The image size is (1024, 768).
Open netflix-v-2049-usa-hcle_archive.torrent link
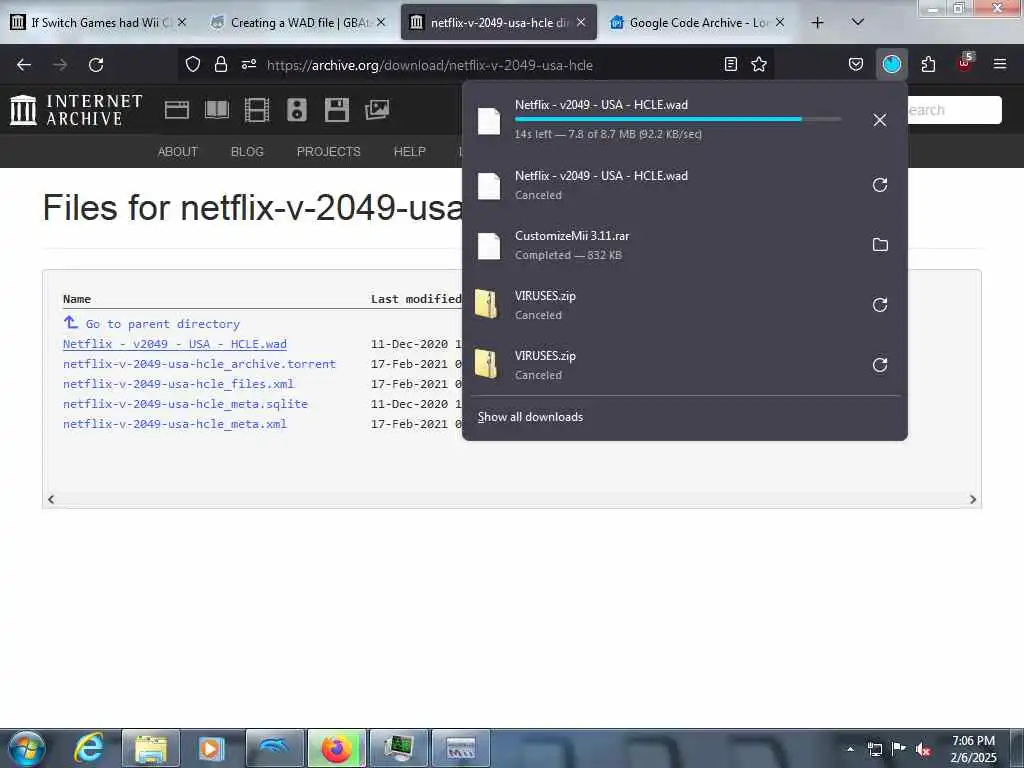pos(199,364)
